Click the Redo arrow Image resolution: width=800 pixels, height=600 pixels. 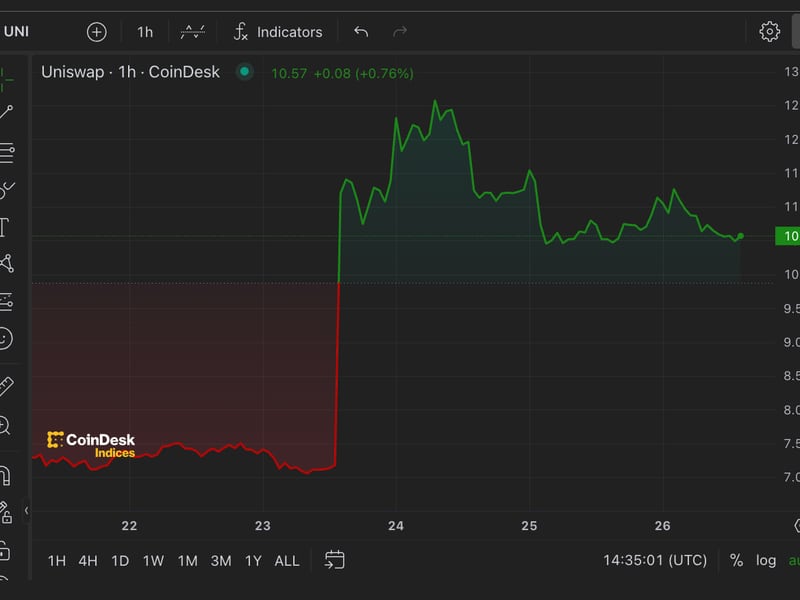click(x=398, y=31)
